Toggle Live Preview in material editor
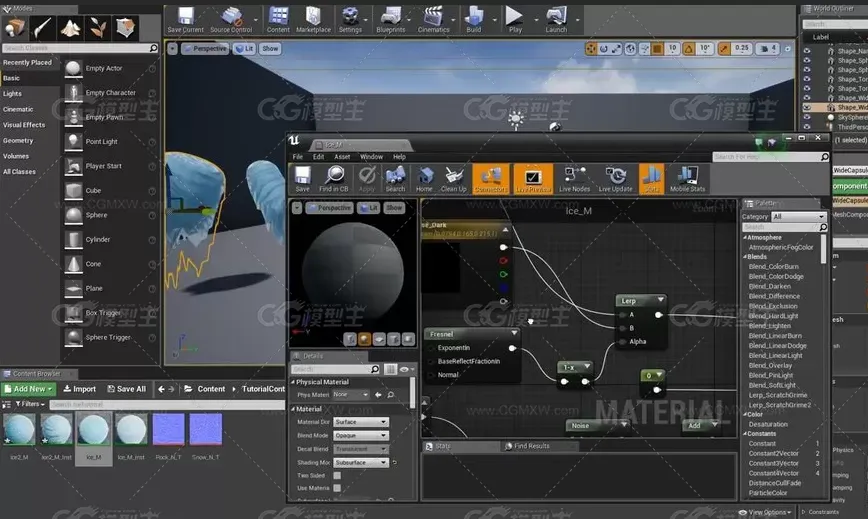The width and height of the screenshot is (868, 519). pos(533,179)
